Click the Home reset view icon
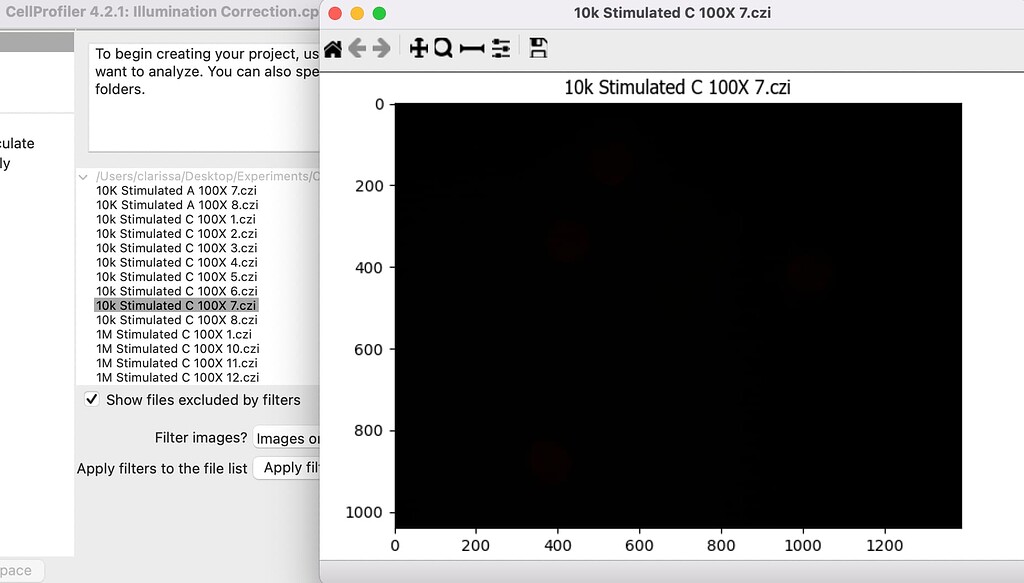 coord(334,47)
